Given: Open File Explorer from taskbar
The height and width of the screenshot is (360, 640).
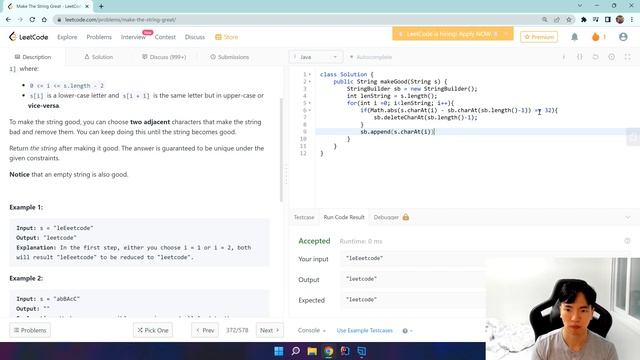Looking at the screenshot, I should (x=312, y=351).
